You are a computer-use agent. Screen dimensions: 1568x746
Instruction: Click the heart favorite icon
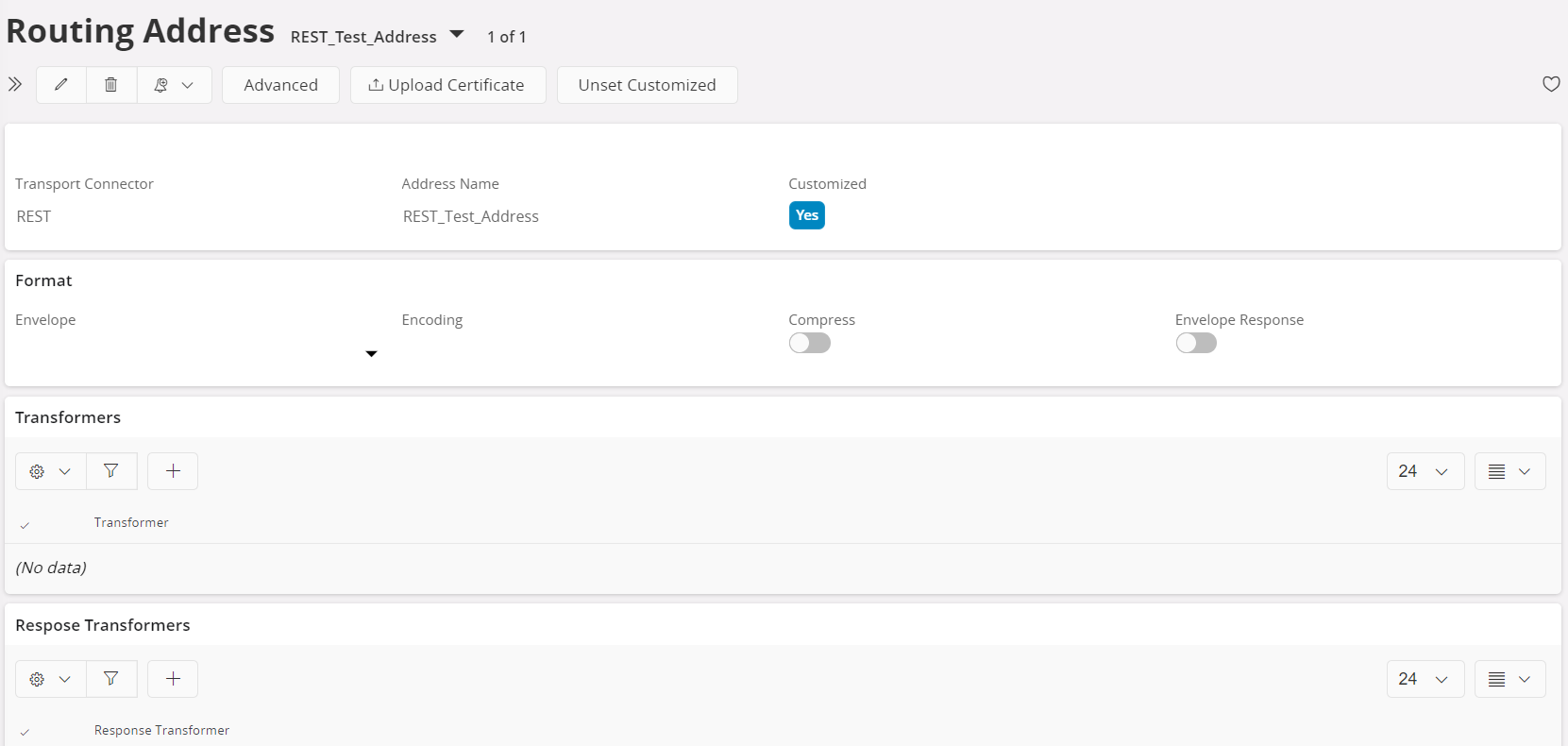(1550, 84)
